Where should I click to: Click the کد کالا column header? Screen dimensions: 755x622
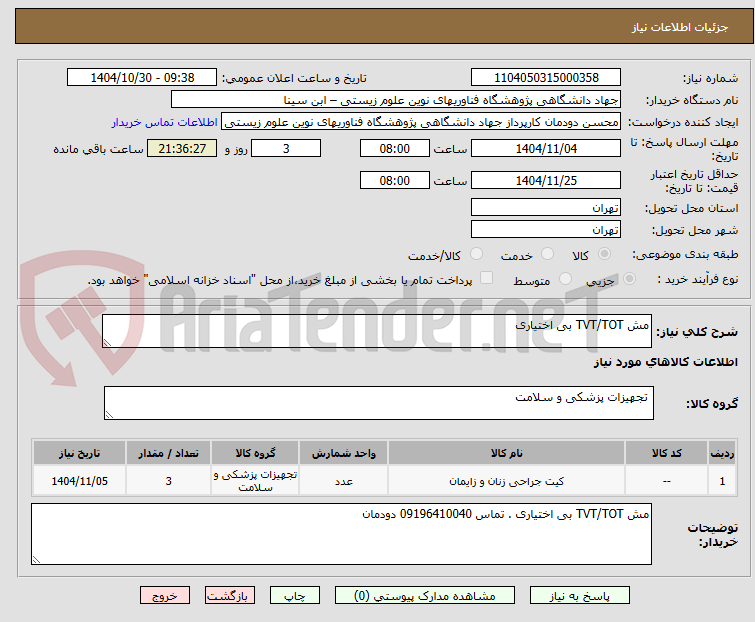[x=666, y=453]
